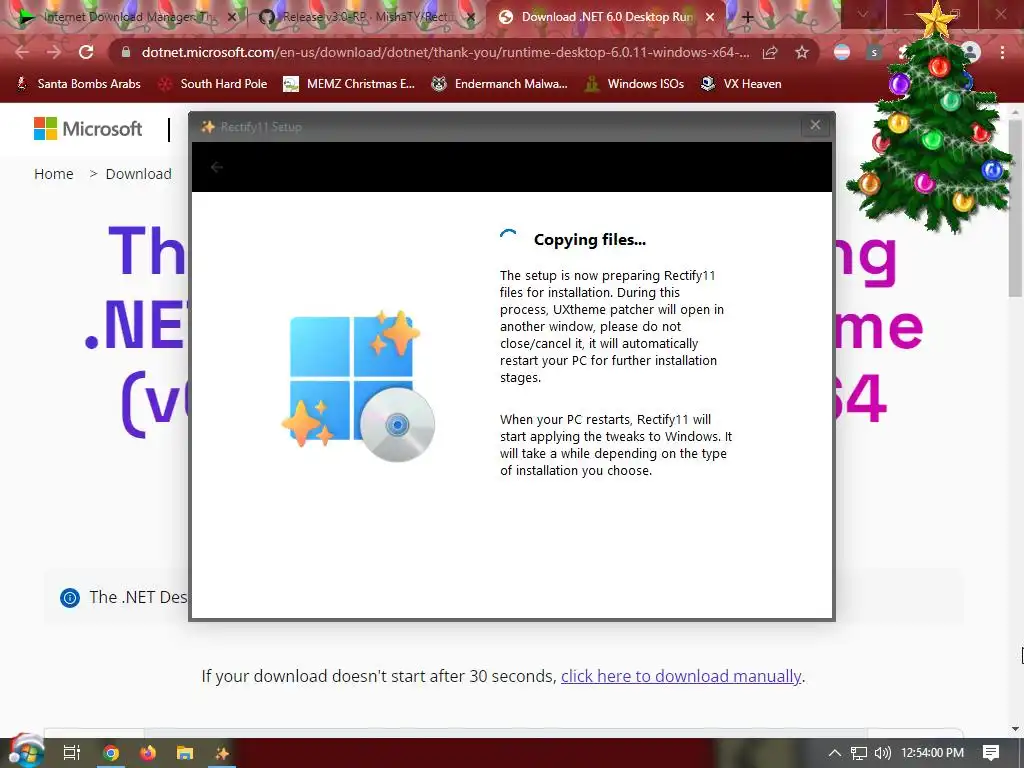Close the Download .NET 6.0 tab
This screenshot has width=1024, height=768.
[x=710, y=18]
